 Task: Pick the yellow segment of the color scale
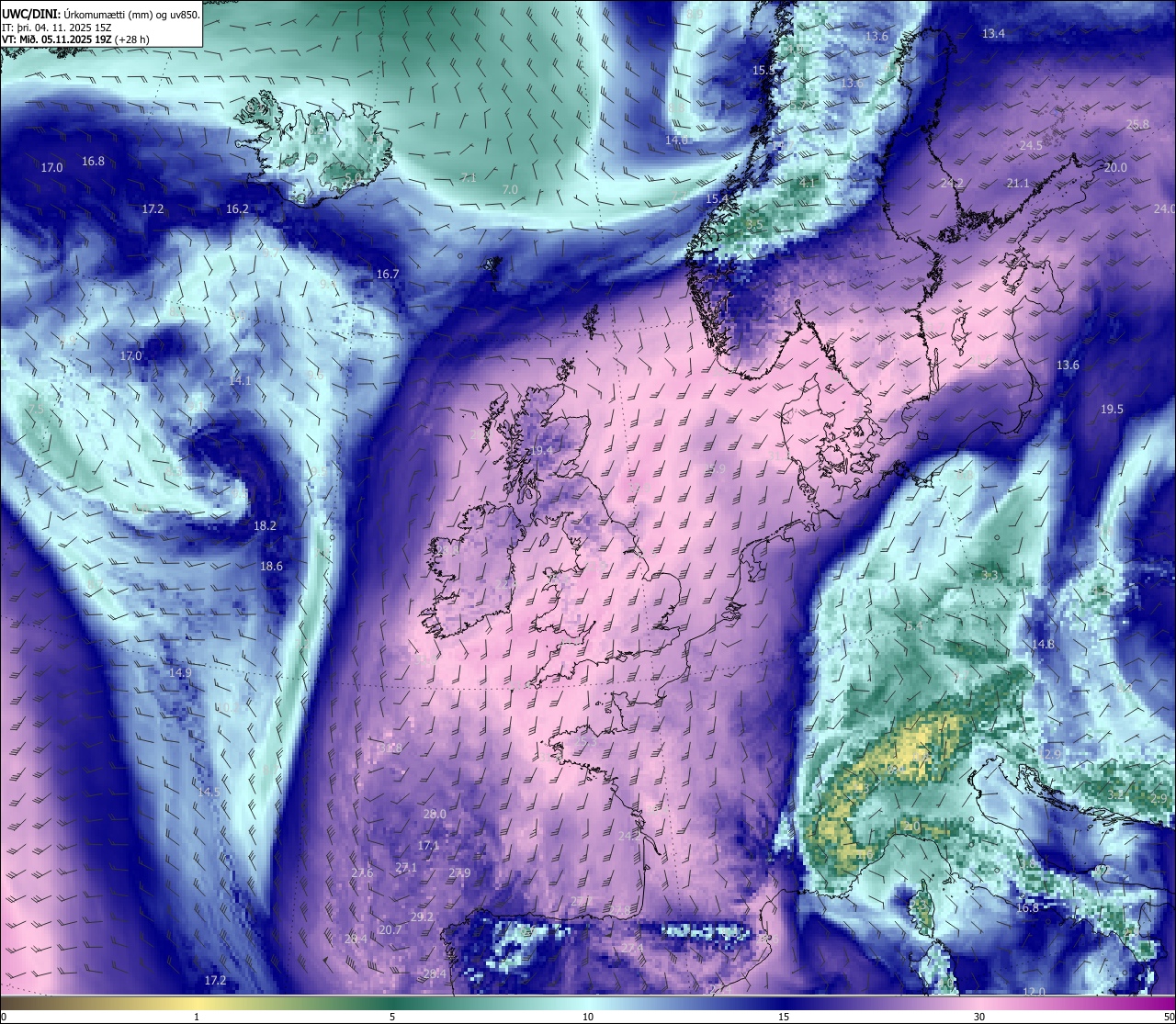197,1003
